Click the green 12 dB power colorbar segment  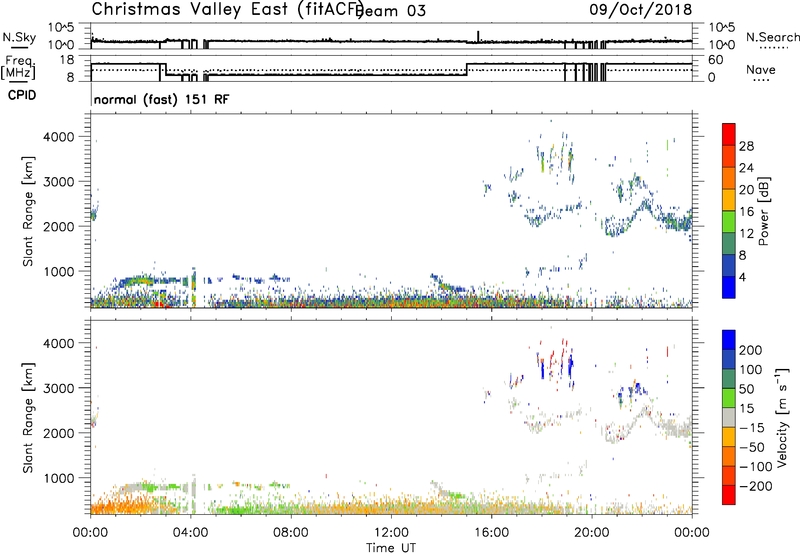tap(729, 221)
